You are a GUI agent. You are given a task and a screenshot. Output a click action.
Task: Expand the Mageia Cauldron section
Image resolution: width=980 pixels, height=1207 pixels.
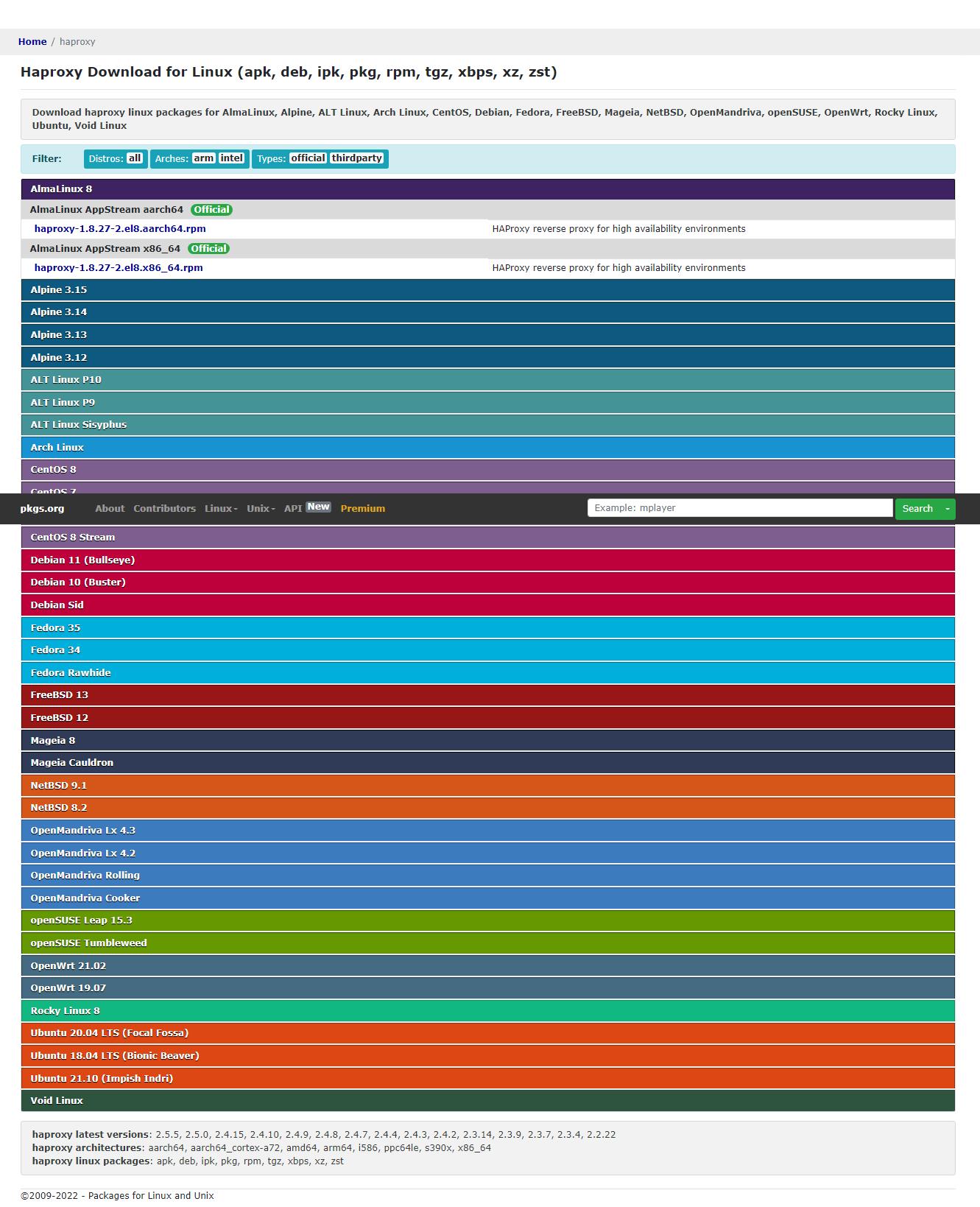click(x=488, y=763)
